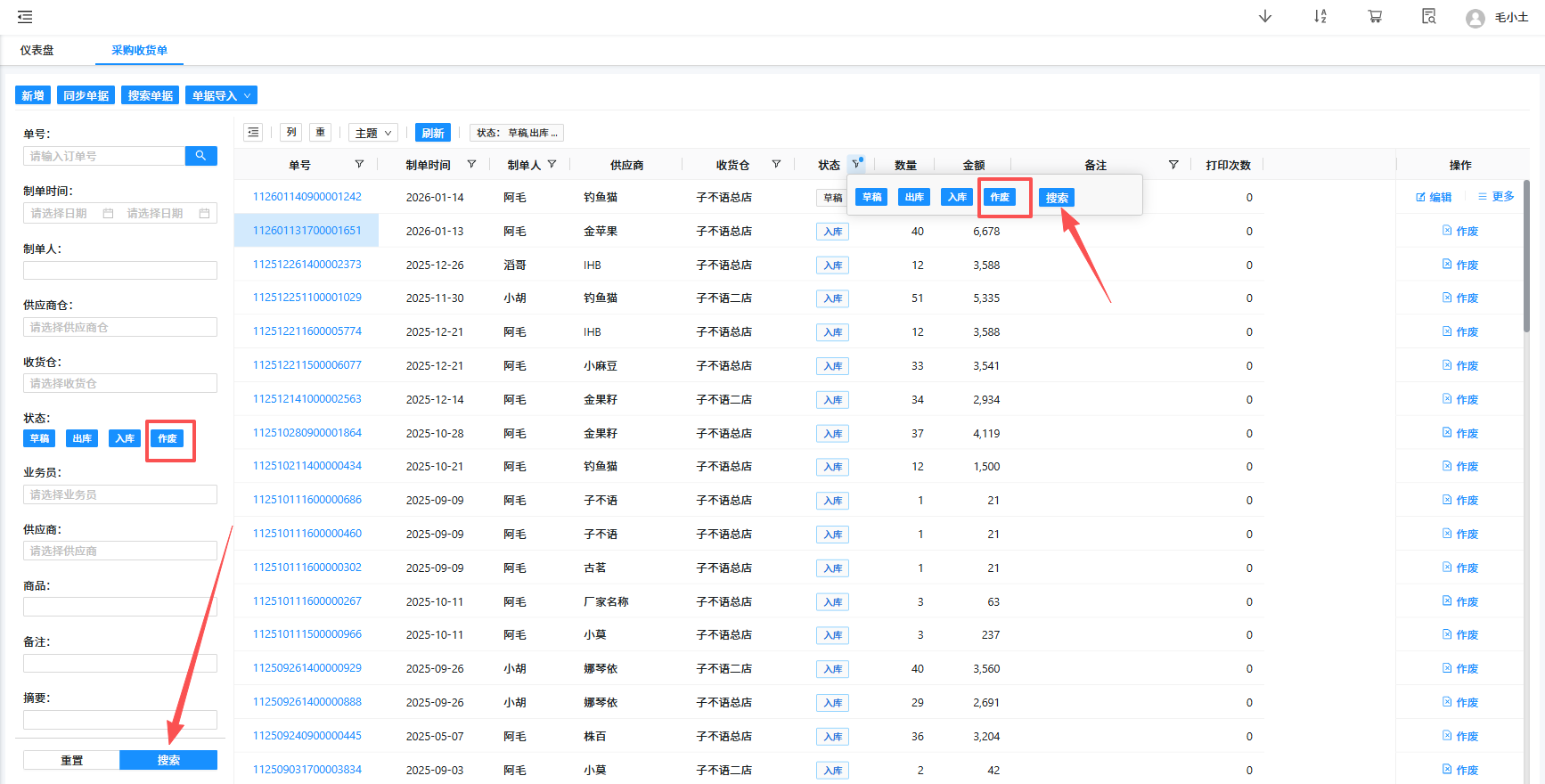Viewport: 1545px width, 784px height.
Task: Click the 同步单据 button
Action: 86,95
